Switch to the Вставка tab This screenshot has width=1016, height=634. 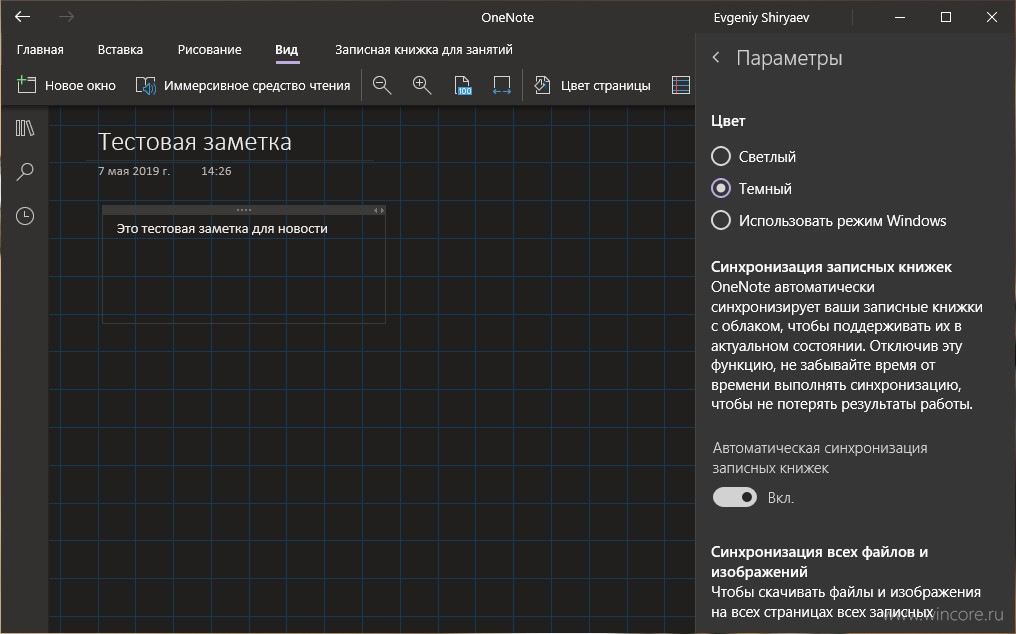coord(121,50)
